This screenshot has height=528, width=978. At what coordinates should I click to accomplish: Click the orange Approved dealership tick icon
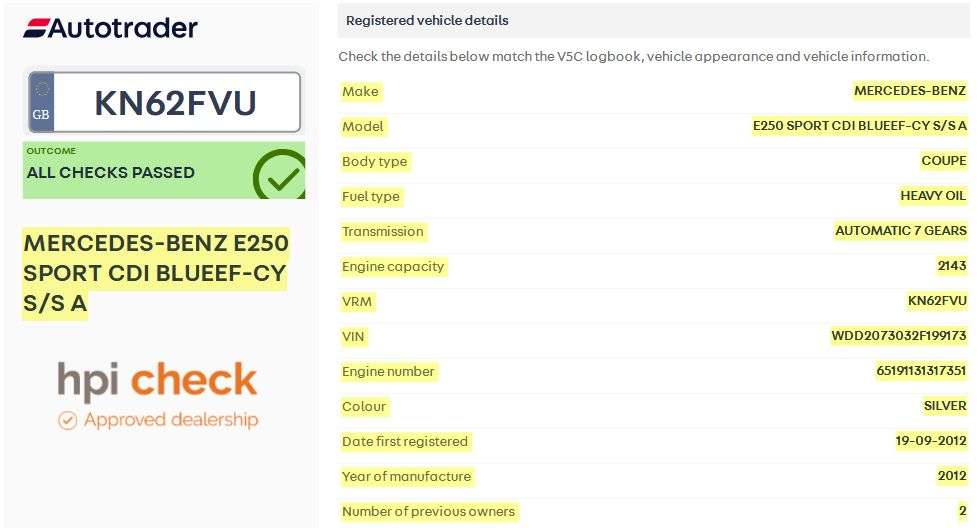(67, 420)
